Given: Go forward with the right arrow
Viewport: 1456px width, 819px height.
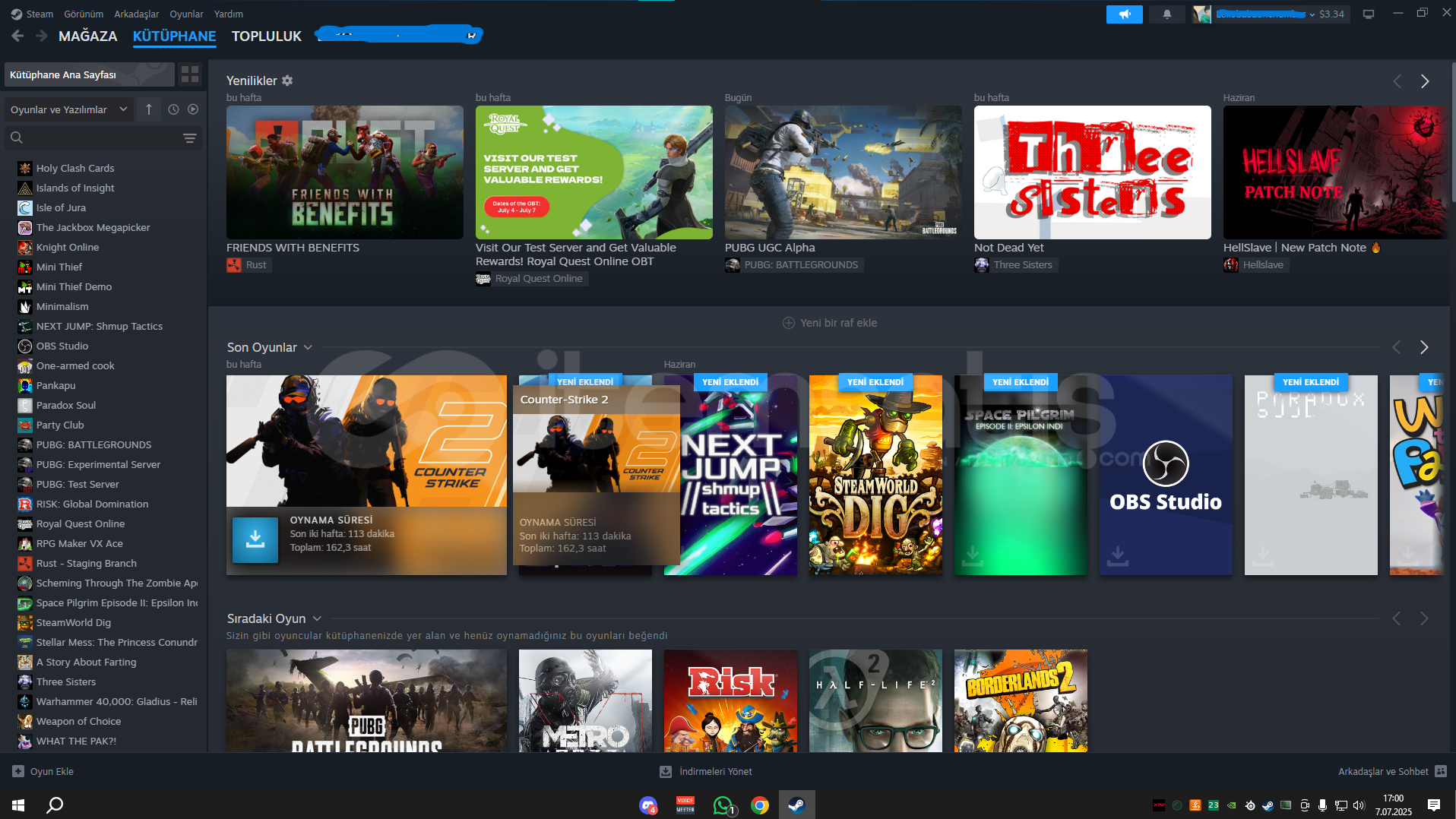Looking at the screenshot, I should point(42,36).
